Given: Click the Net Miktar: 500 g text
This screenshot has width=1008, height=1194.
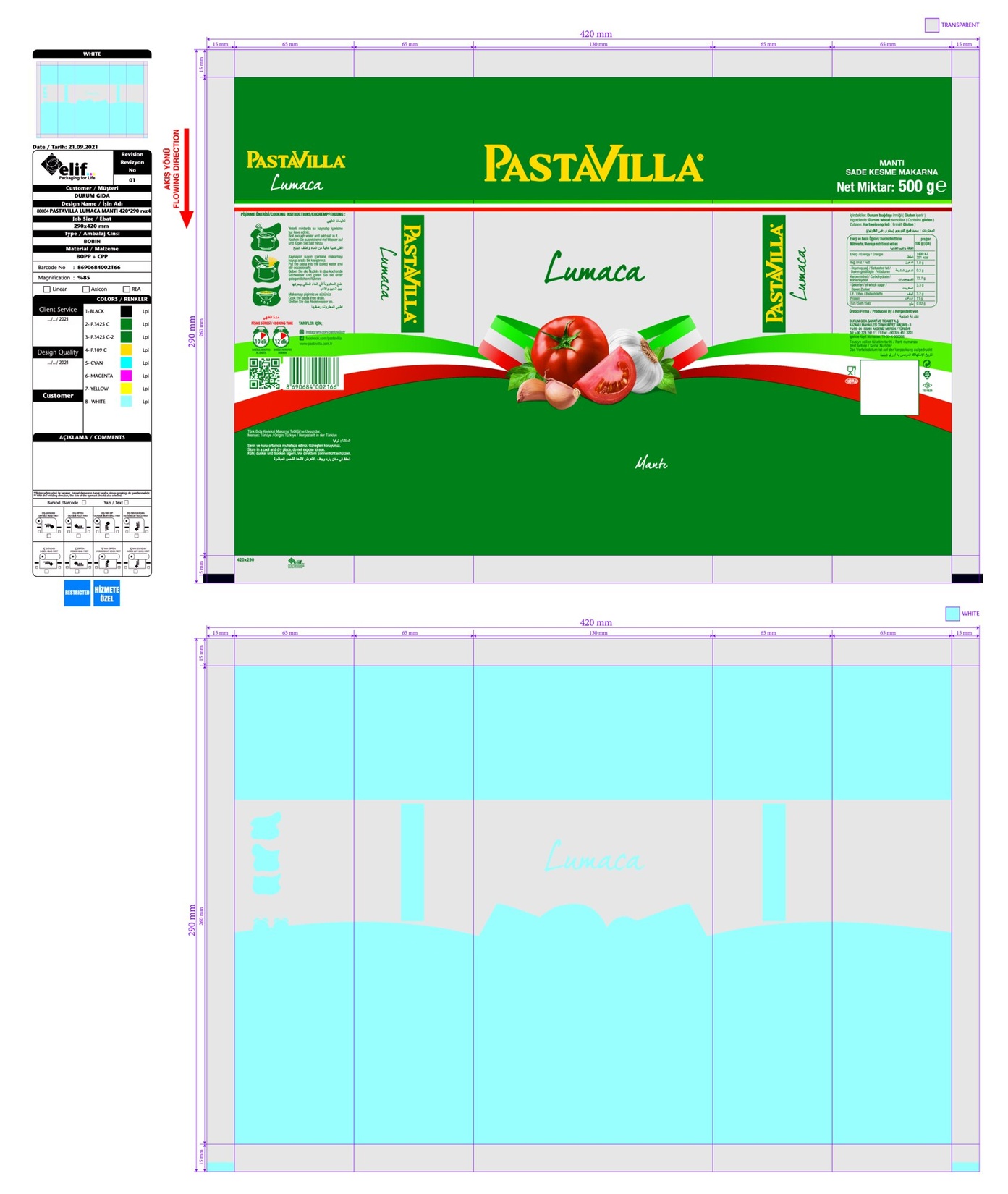Looking at the screenshot, I should [891, 187].
